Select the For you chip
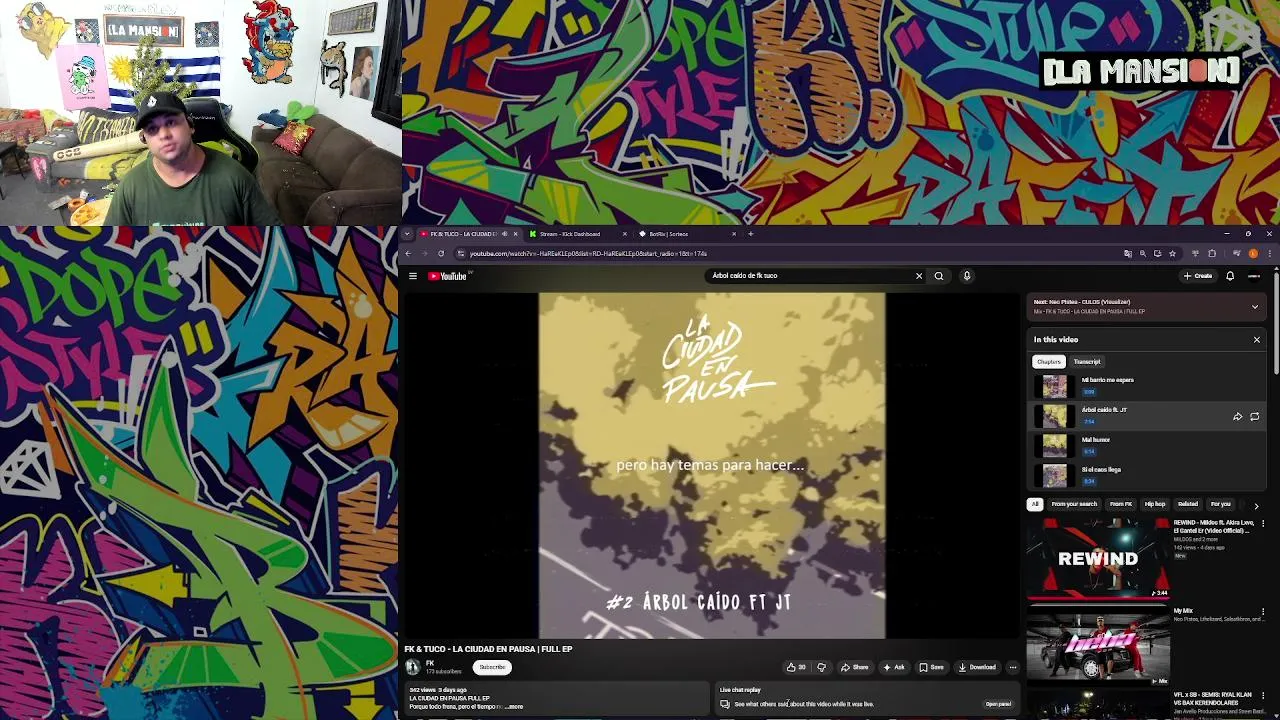Screen dimensions: 1280x720 pos(1221,504)
